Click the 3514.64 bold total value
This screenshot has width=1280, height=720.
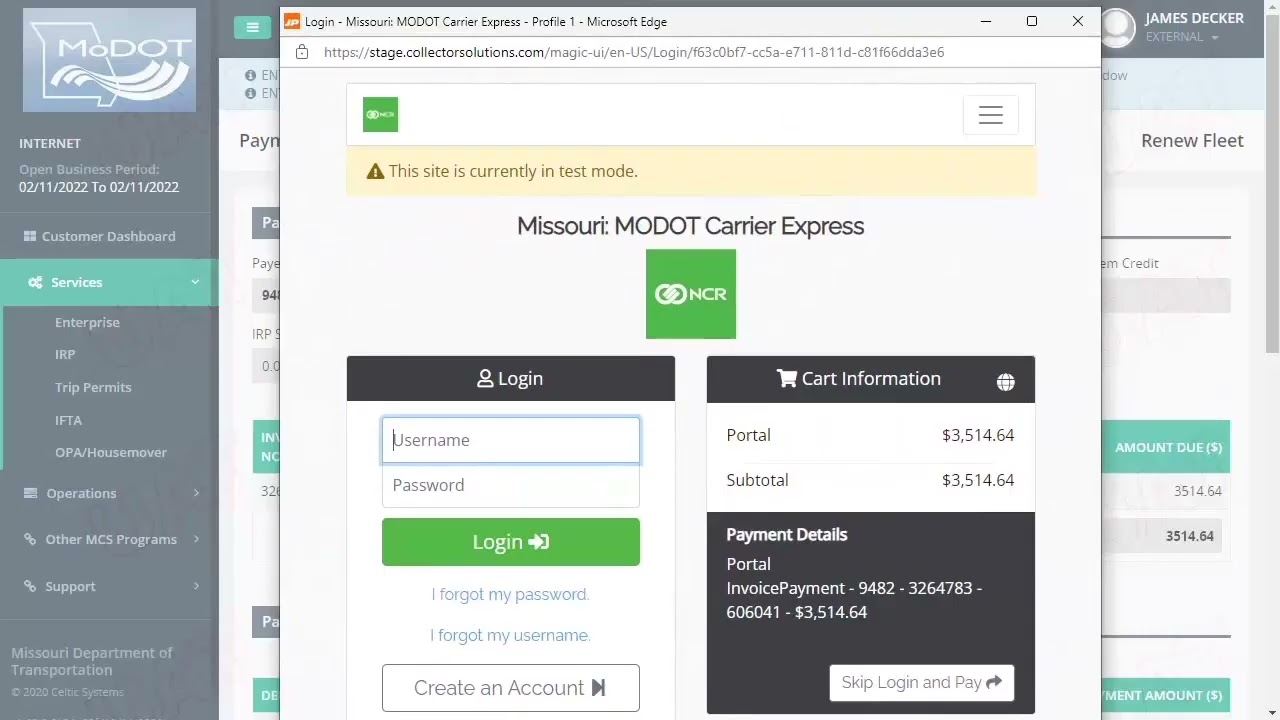[1189, 536]
